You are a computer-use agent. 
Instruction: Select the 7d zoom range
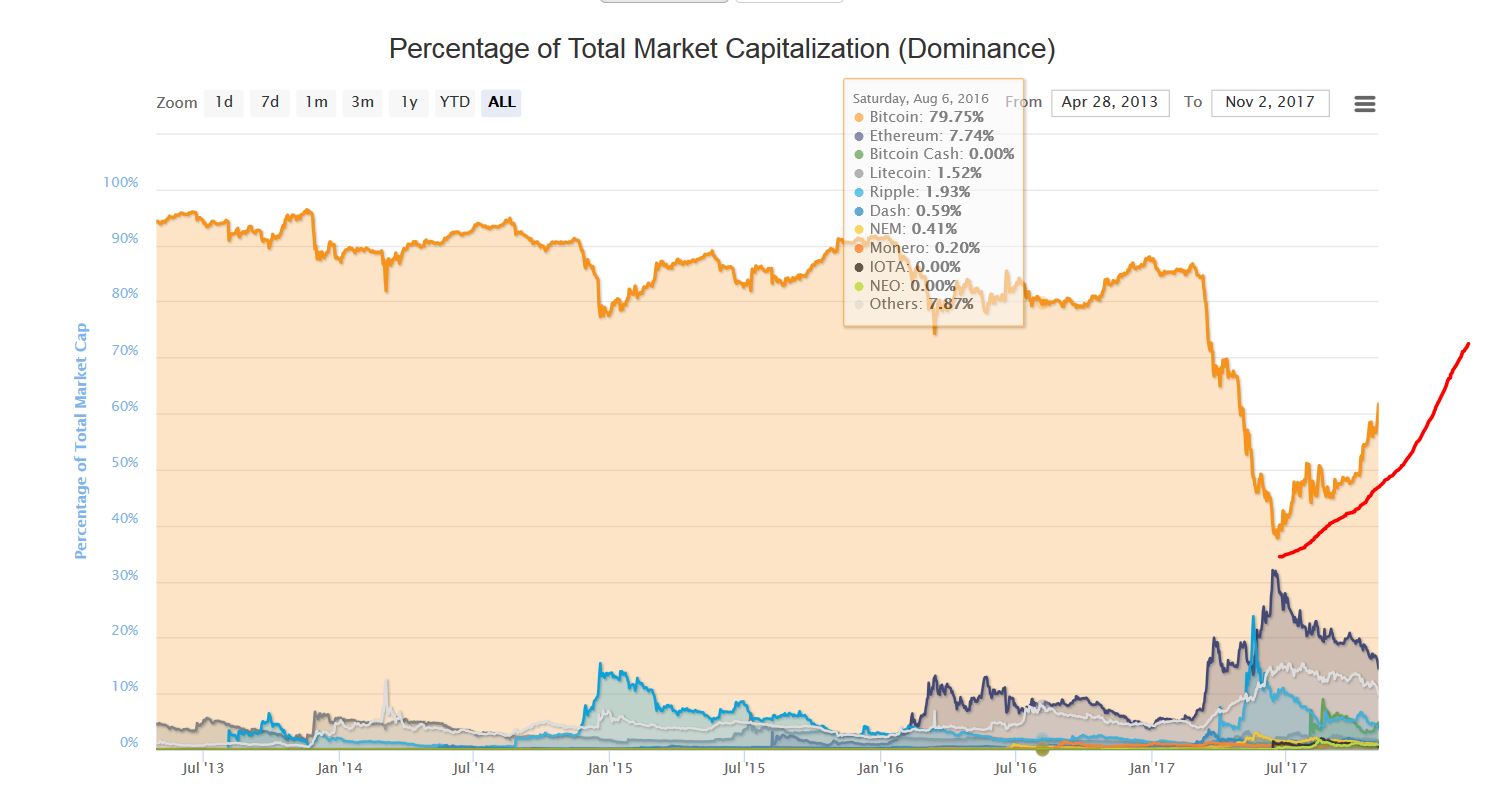point(268,102)
